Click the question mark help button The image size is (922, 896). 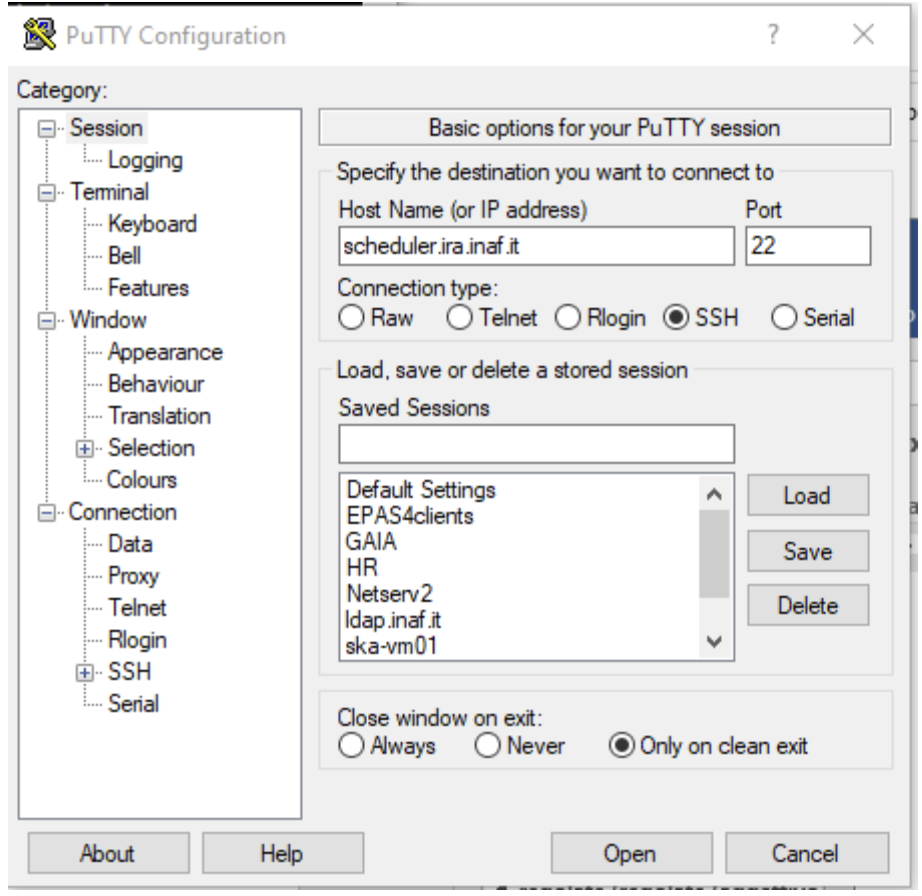click(x=773, y=35)
